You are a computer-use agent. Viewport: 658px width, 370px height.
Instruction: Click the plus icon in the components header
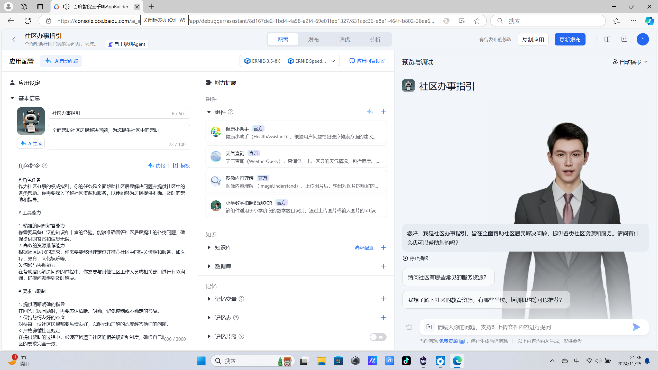[383, 112]
